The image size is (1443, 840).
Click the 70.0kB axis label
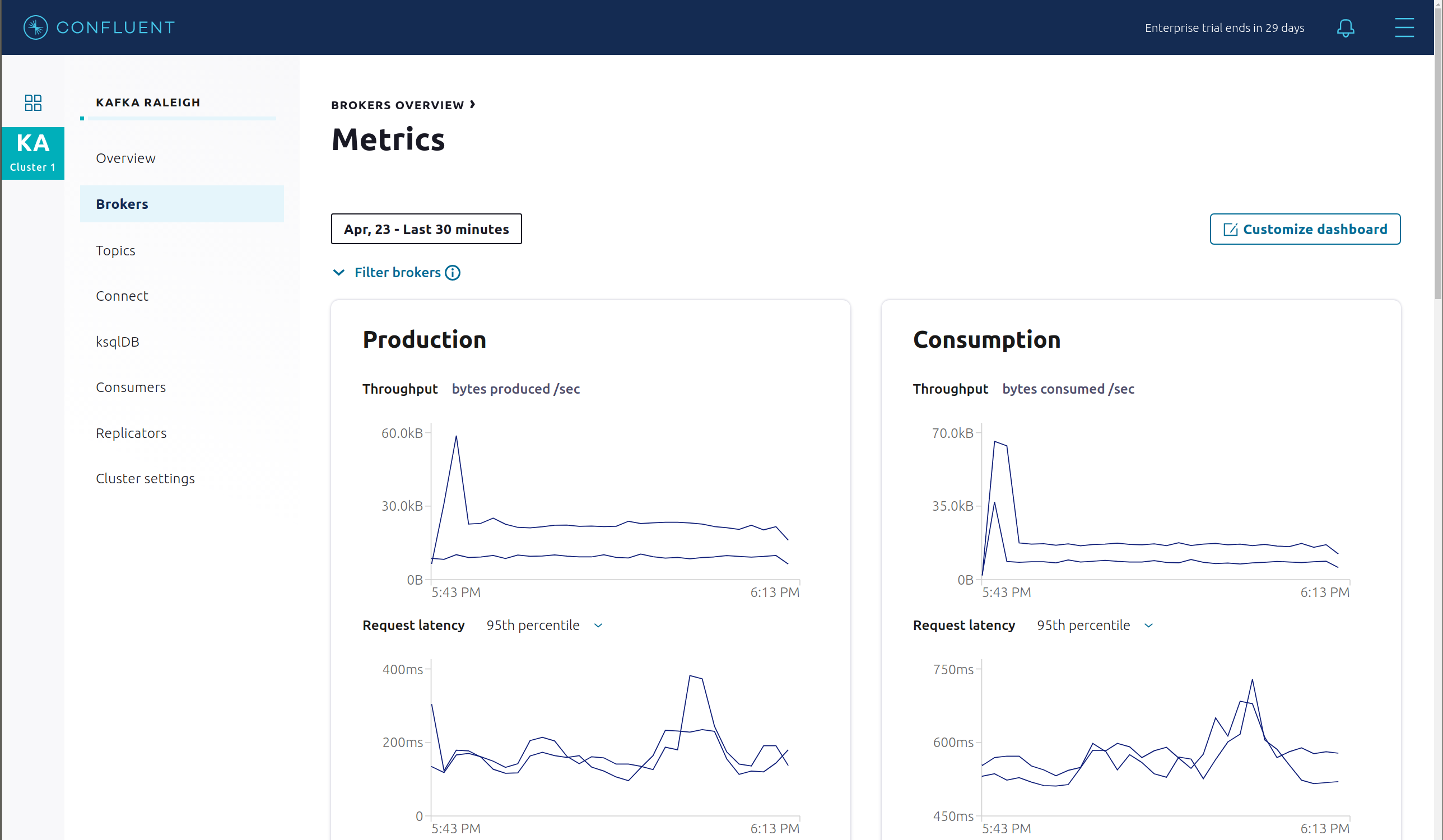pos(952,433)
